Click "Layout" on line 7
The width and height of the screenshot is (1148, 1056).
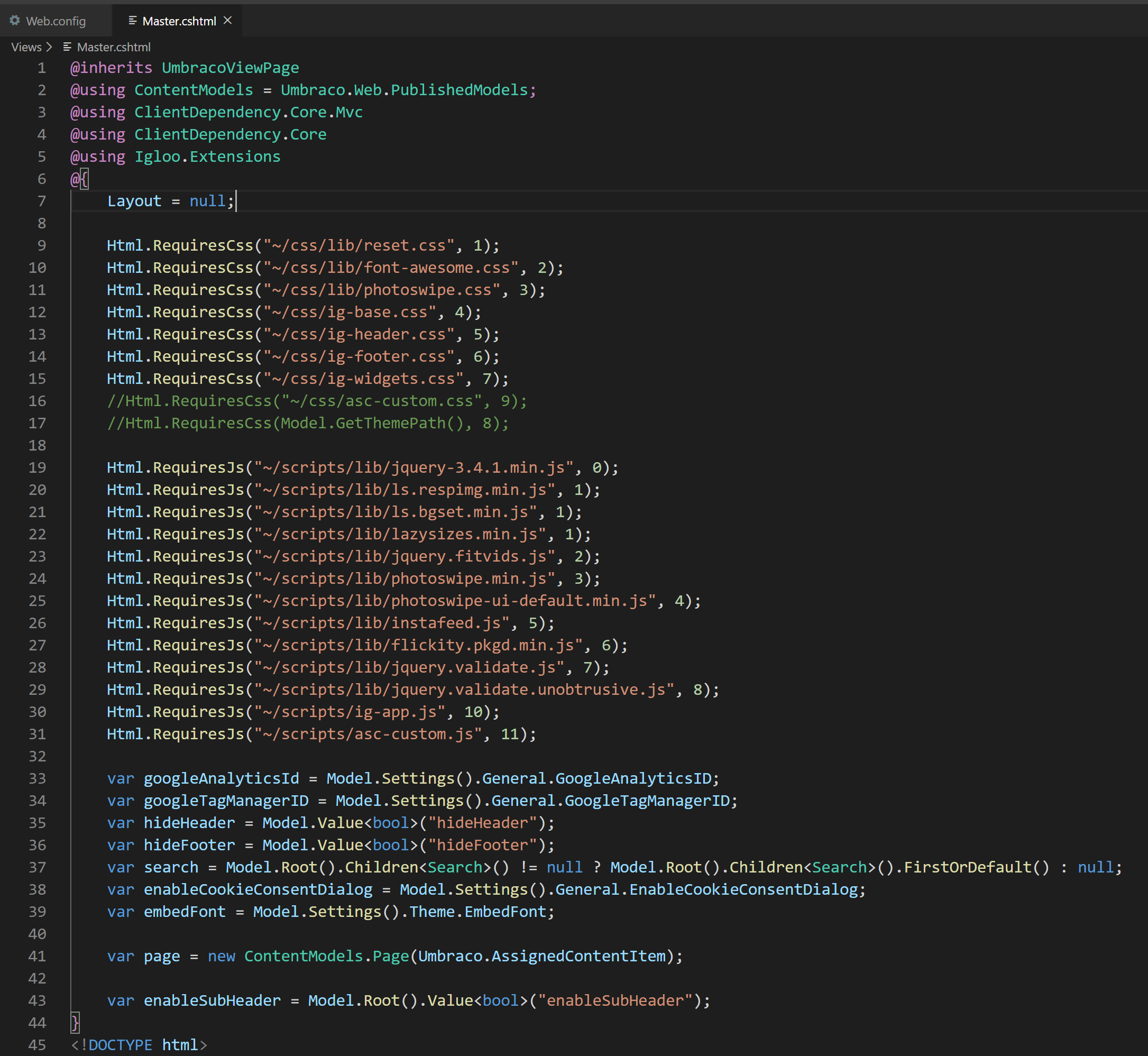coord(134,201)
